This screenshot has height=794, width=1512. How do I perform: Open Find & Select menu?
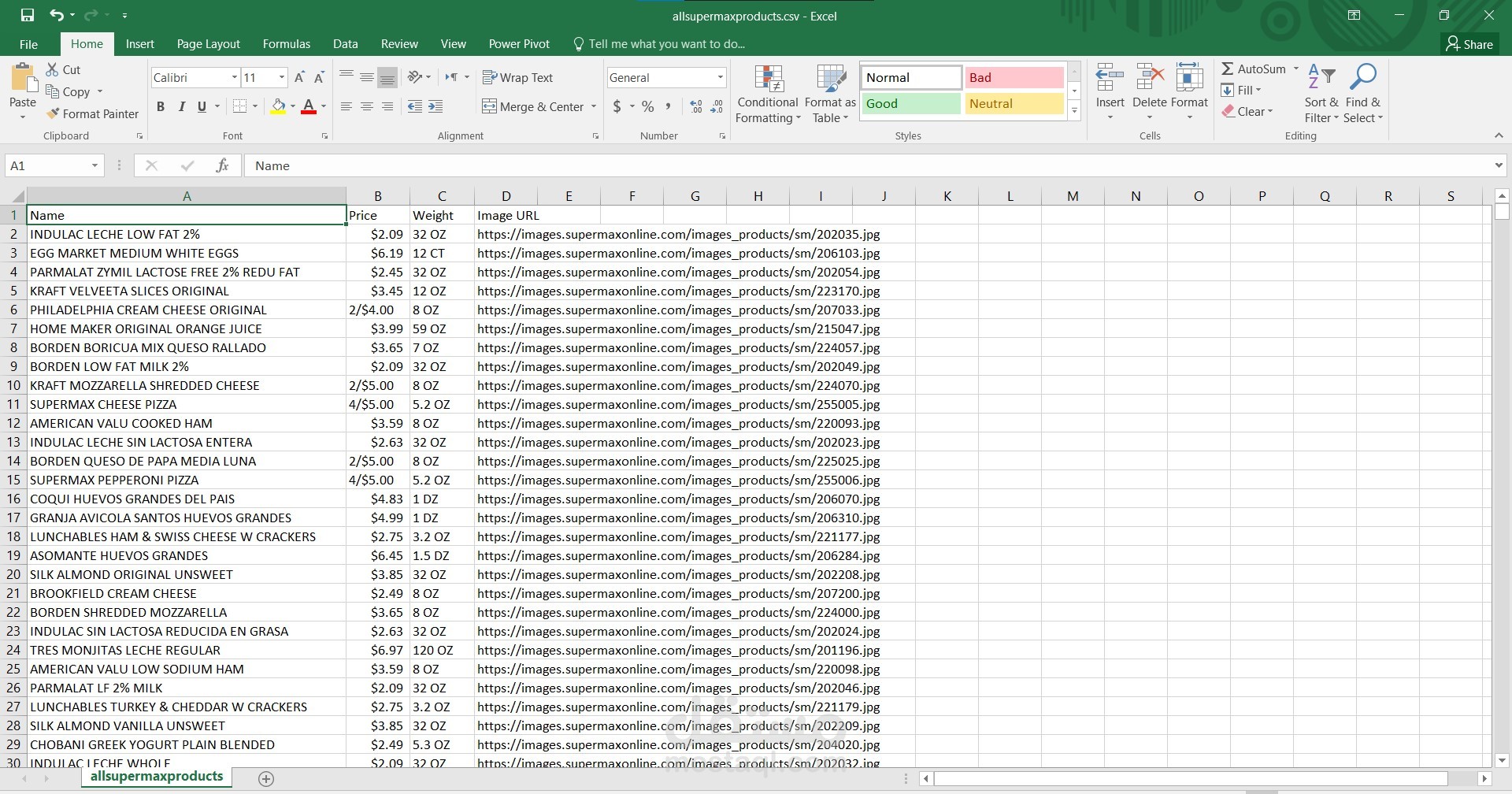[1363, 94]
